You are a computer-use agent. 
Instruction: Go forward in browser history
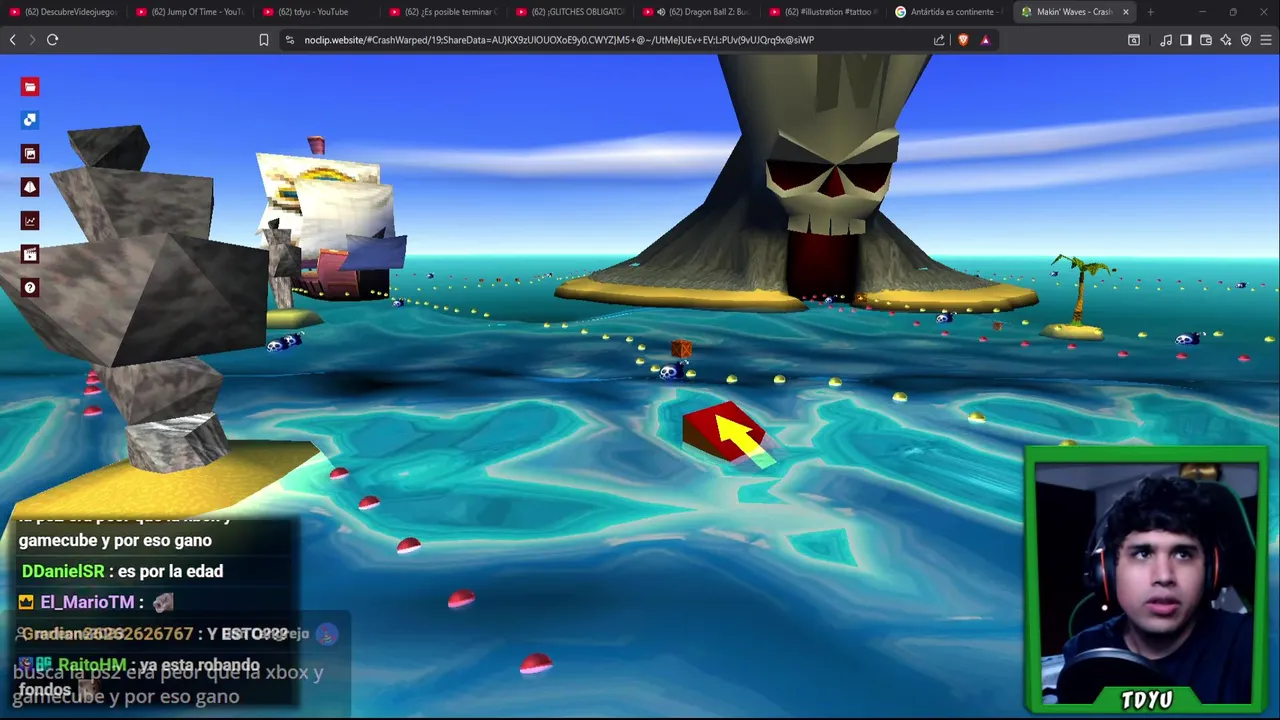tap(32, 40)
